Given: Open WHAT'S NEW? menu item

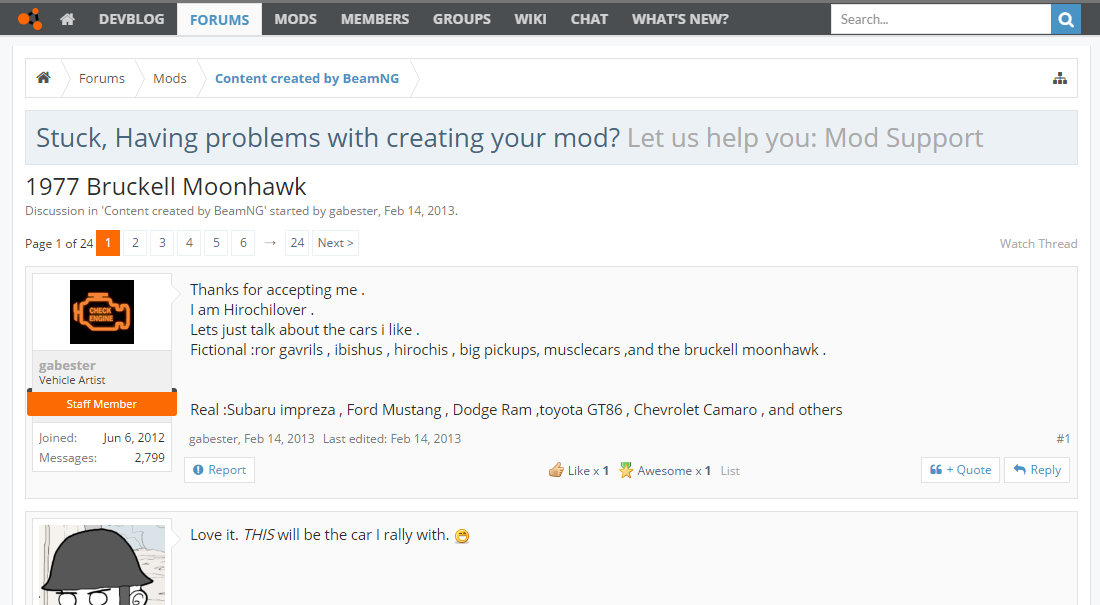Looking at the screenshot, I should point(680,20).
